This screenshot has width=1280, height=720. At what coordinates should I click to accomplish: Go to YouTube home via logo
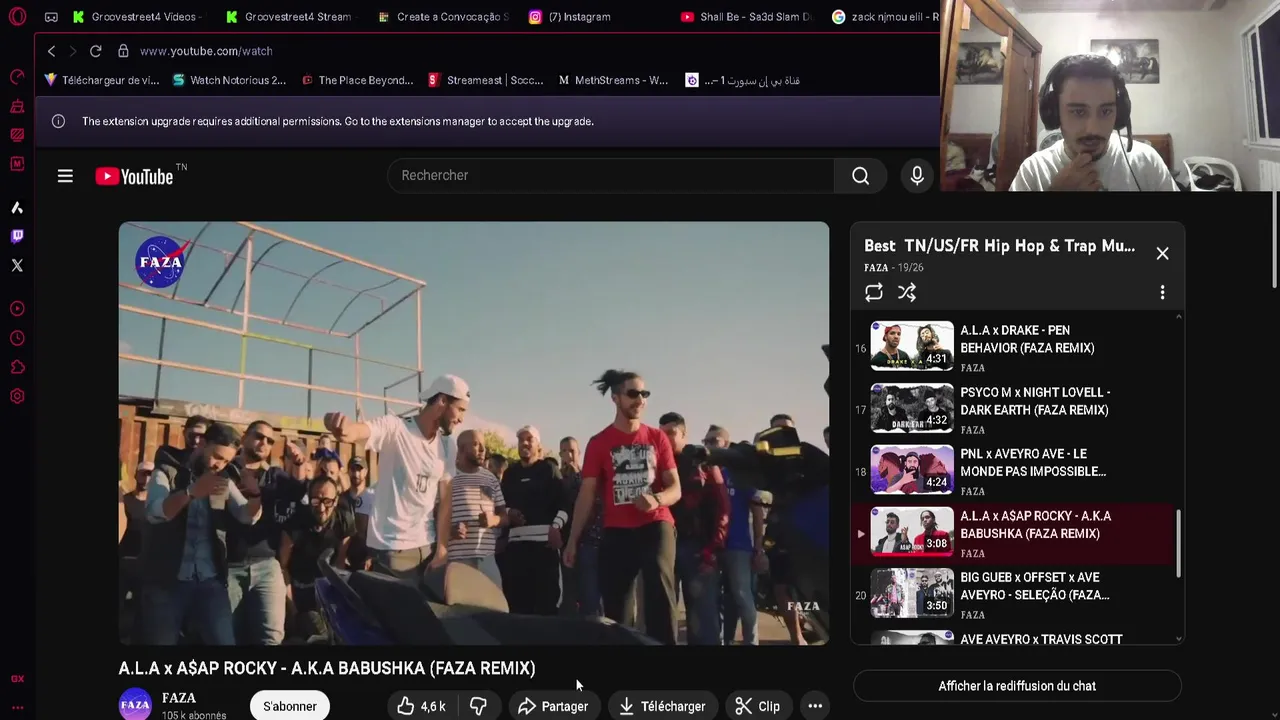(134, 177)
